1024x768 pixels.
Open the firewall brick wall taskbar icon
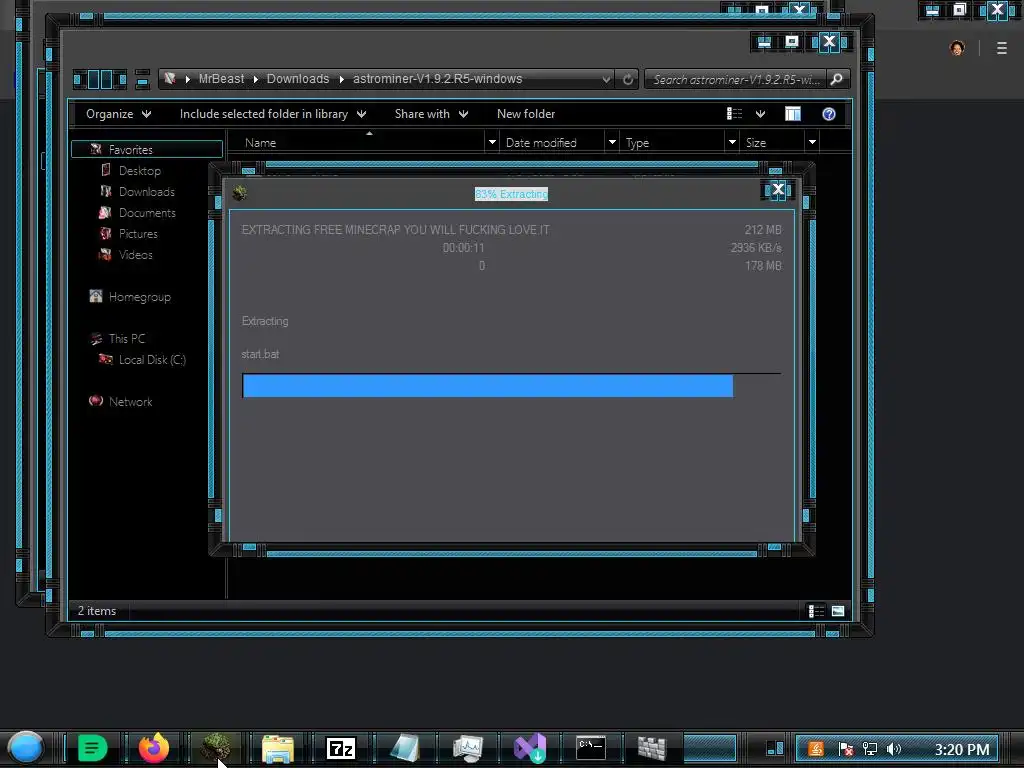click(x=652, y=748)
